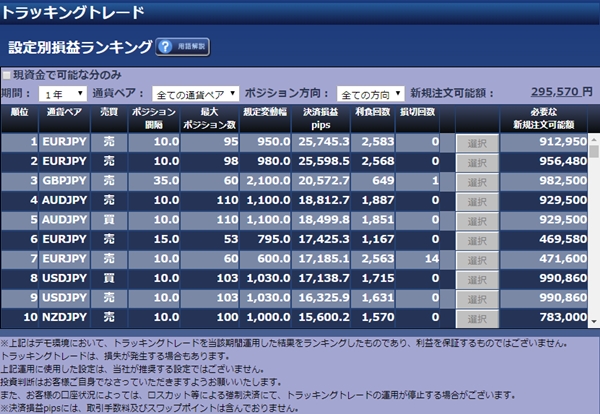Screen dimensions: 600x414
Task: Click the 25,598.5 pips value
Action: click(324, 161)
